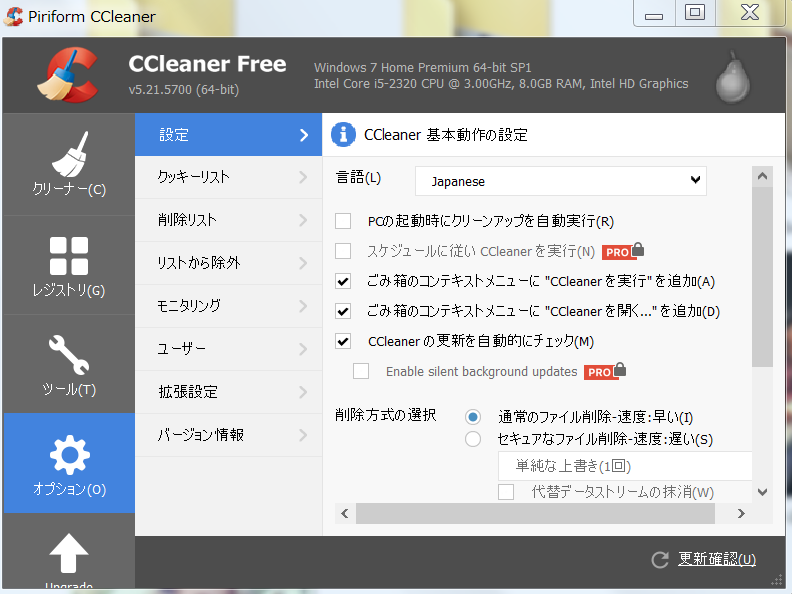
Task: Click horizontal scrollbar right arrow
Action: 741,513
